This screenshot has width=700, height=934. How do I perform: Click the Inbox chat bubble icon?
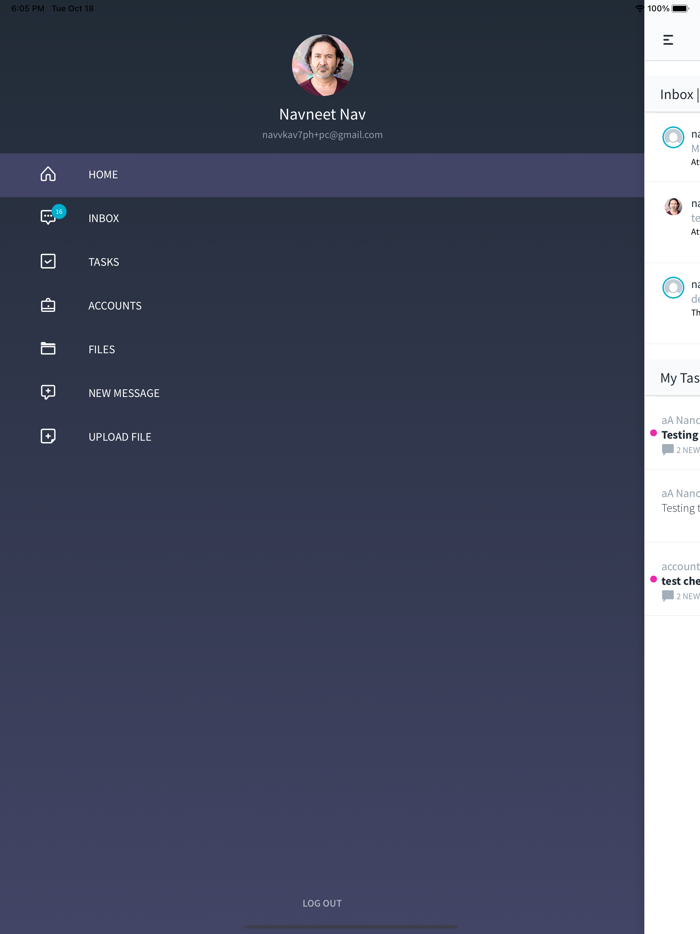(48, 217)
